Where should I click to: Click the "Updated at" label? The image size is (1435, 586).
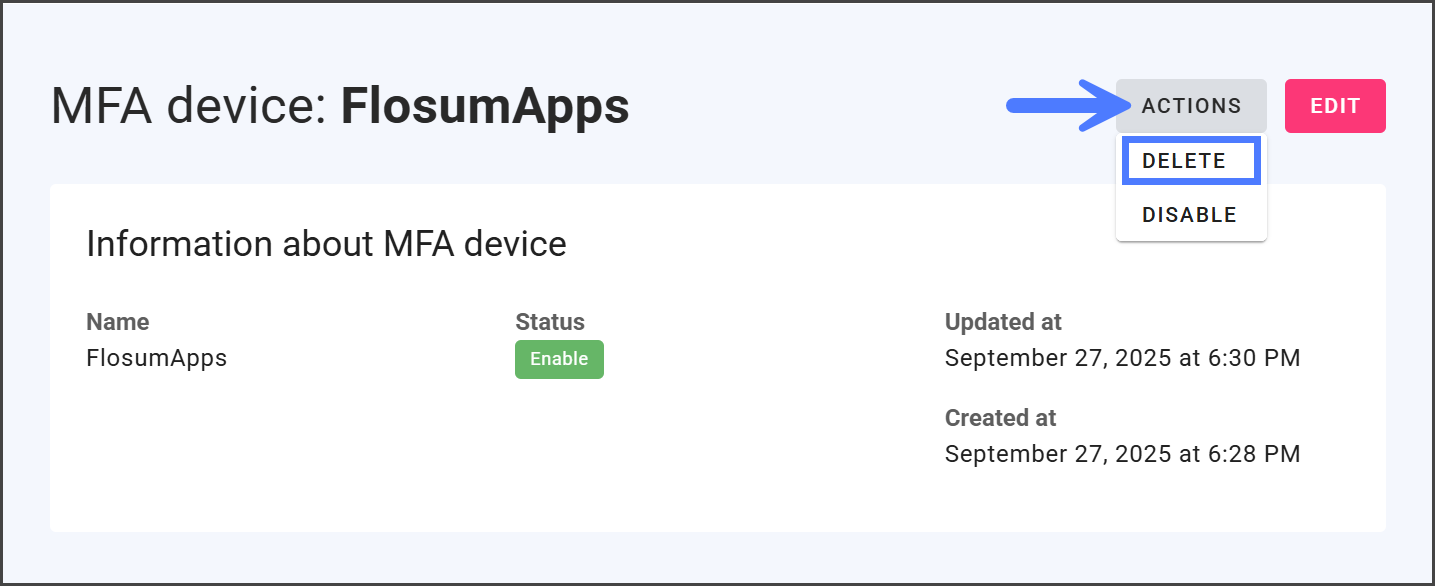click(x=1002, y=322)
